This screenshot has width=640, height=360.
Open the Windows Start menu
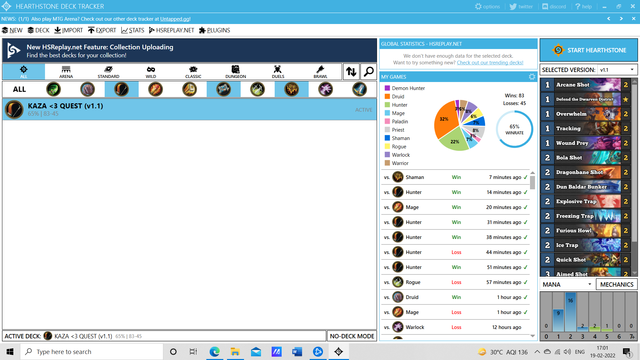pos(10,351)
